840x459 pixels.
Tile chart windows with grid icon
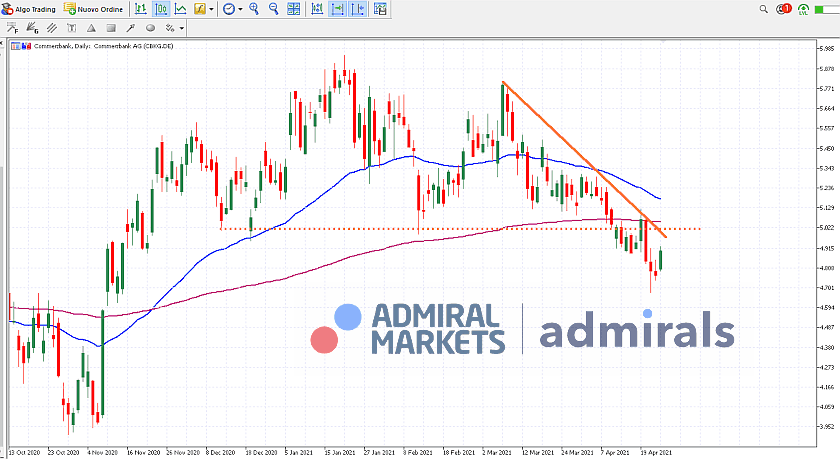pyautogui.click(x=294, y=9)
